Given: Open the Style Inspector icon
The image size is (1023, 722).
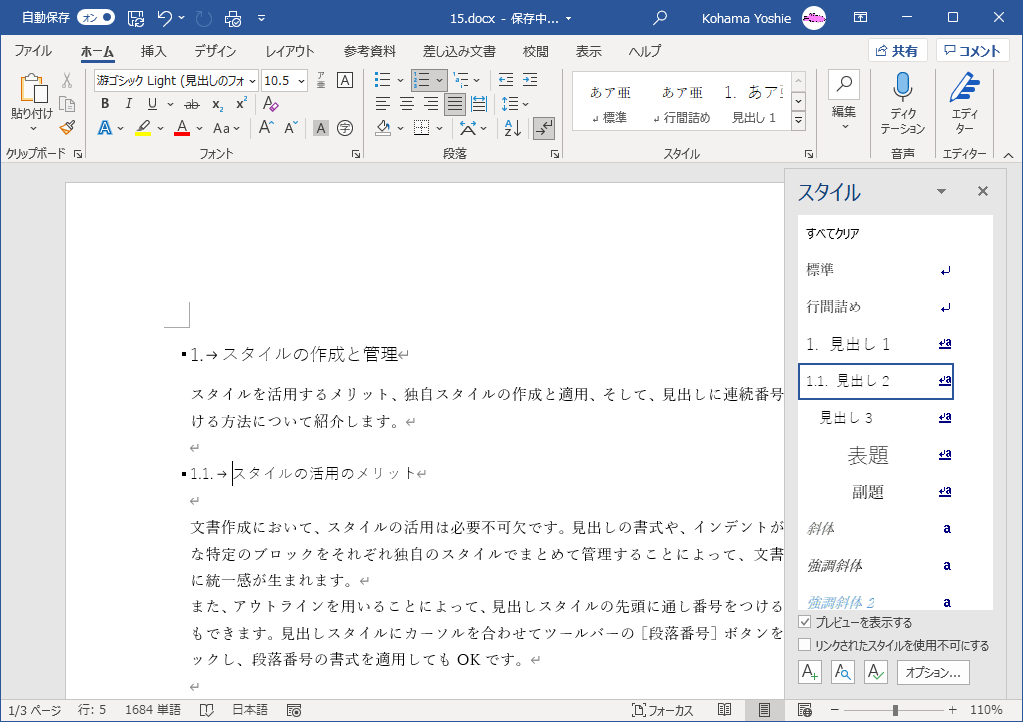Looking at the screenshot, I should 843,672.
